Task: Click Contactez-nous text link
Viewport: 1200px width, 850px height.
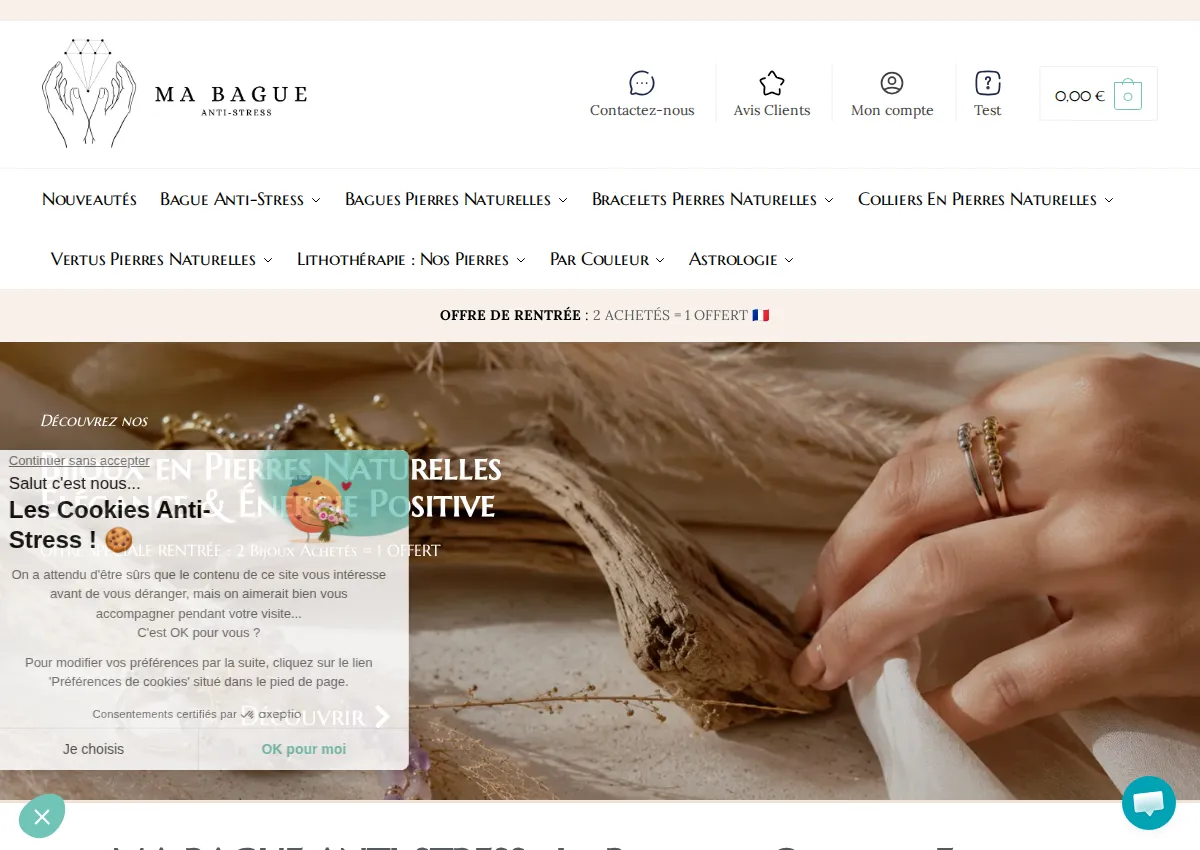Action: (x=642, y=110)
